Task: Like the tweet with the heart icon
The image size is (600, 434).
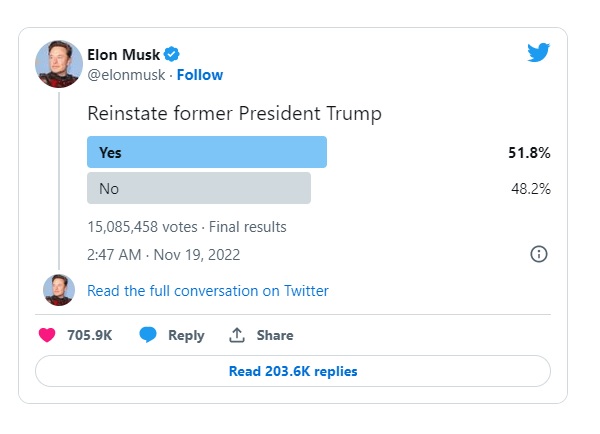Action: [47, 335]
